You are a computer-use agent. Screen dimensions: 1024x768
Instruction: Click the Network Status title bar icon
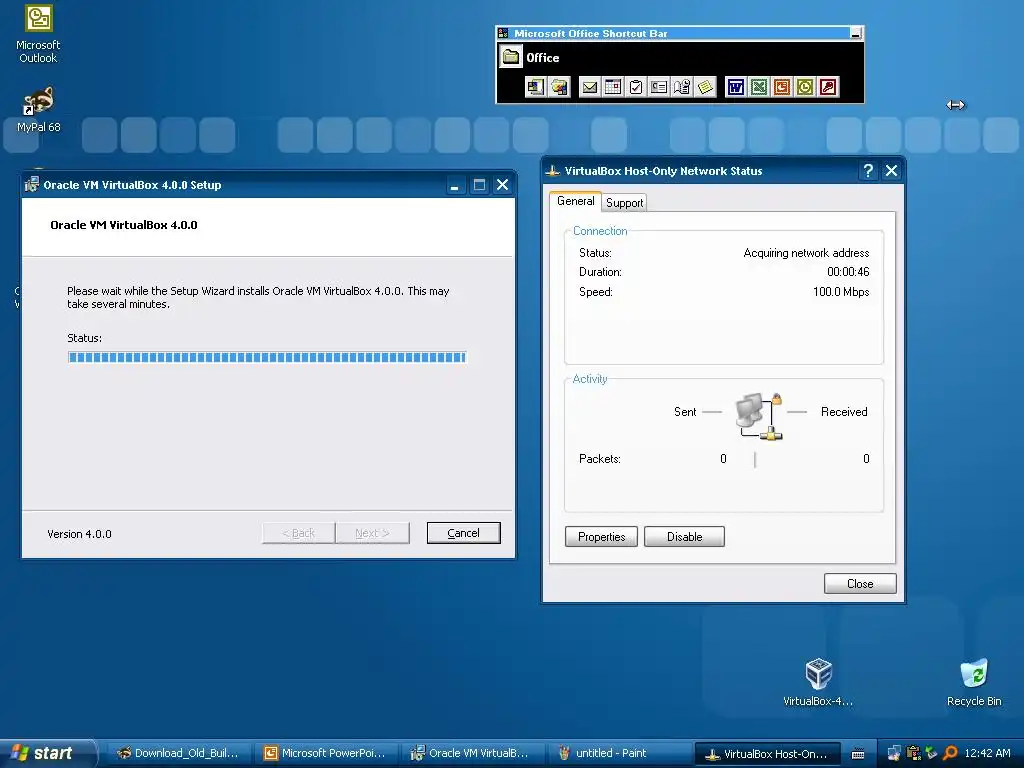552,171
